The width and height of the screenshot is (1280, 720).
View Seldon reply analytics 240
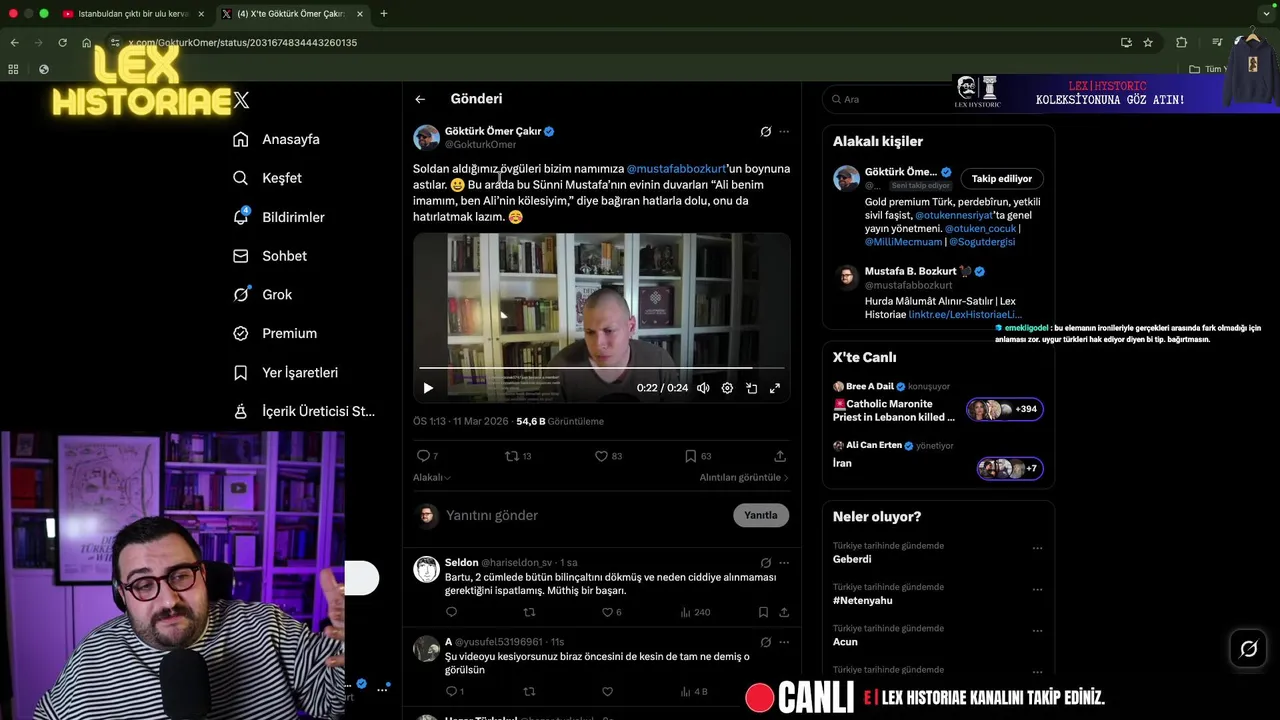coord(695,612)
